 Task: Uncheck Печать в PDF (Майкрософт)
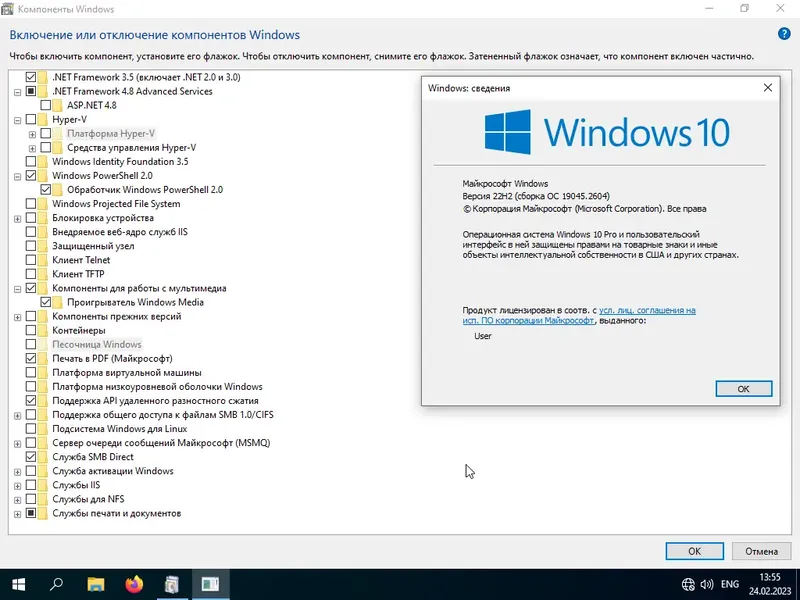(x=31, y=359)
